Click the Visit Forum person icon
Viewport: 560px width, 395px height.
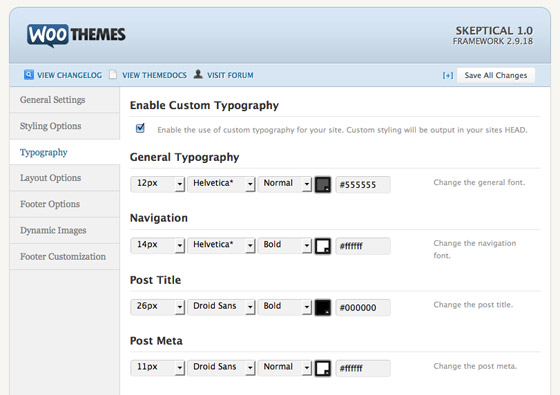pos(198,74)
